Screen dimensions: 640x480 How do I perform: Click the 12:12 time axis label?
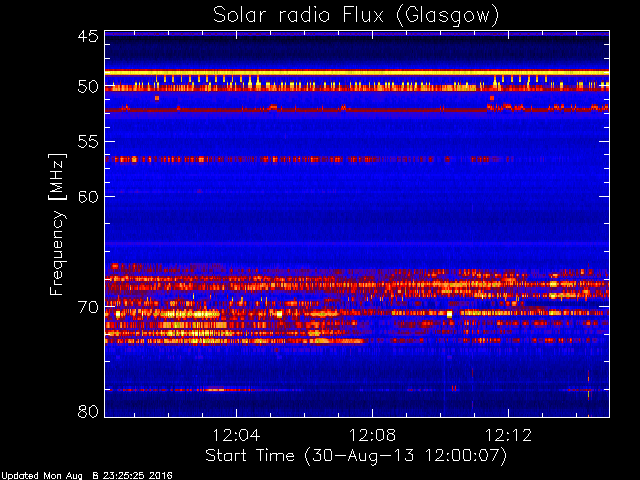(x=508, y=436)
